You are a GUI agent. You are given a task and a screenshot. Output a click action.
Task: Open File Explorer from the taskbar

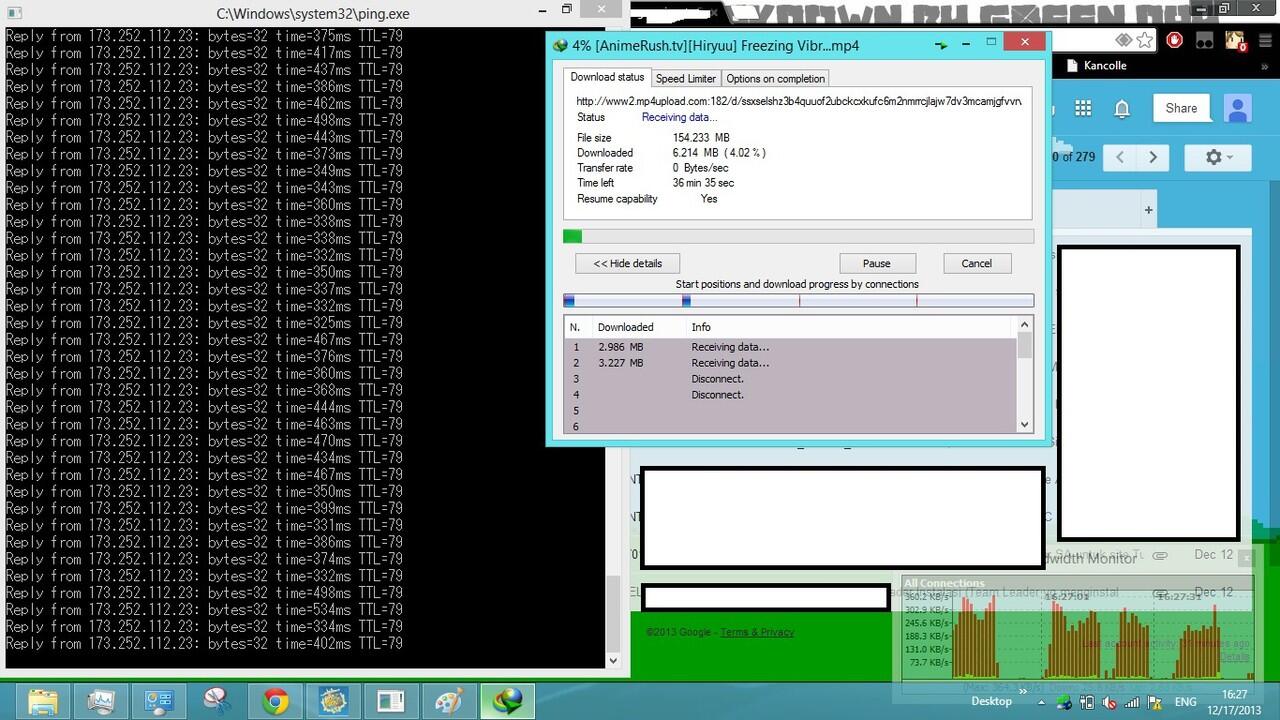(42, 702)
